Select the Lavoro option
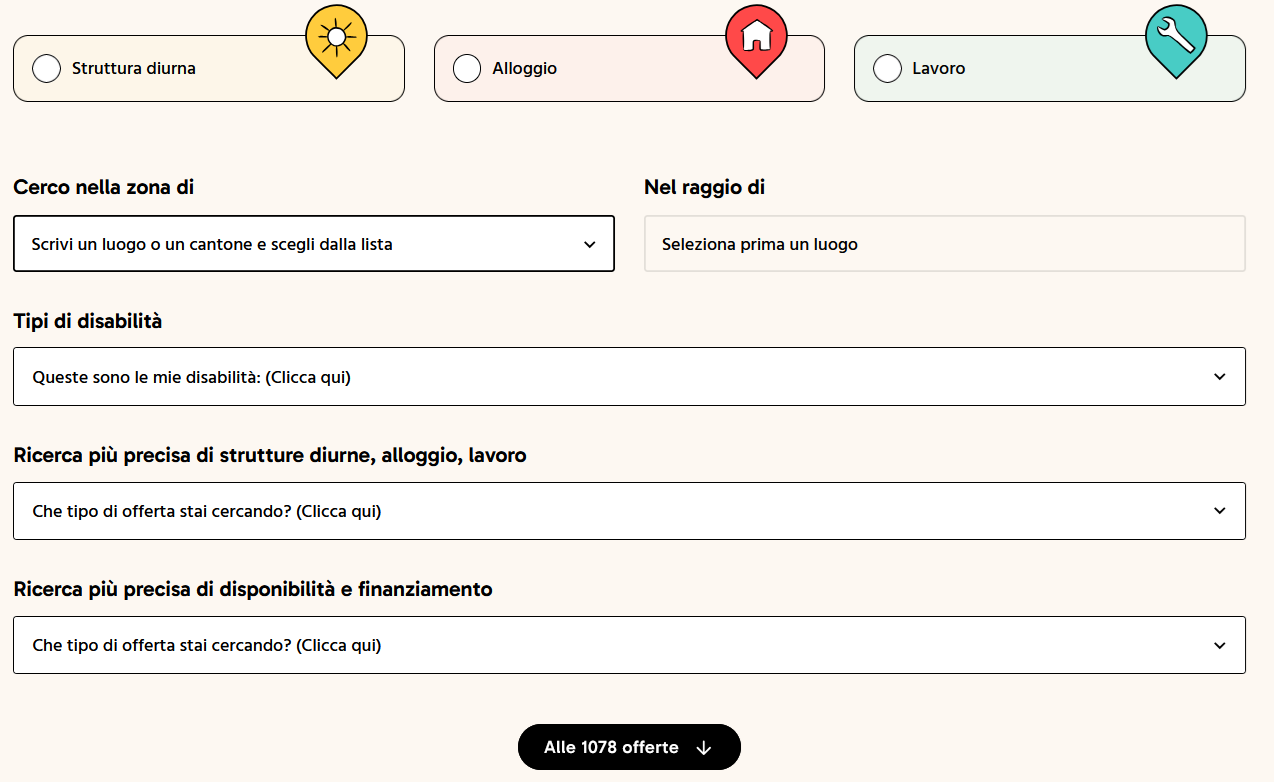The image size is (1274, 782). (x=887, y=67)
